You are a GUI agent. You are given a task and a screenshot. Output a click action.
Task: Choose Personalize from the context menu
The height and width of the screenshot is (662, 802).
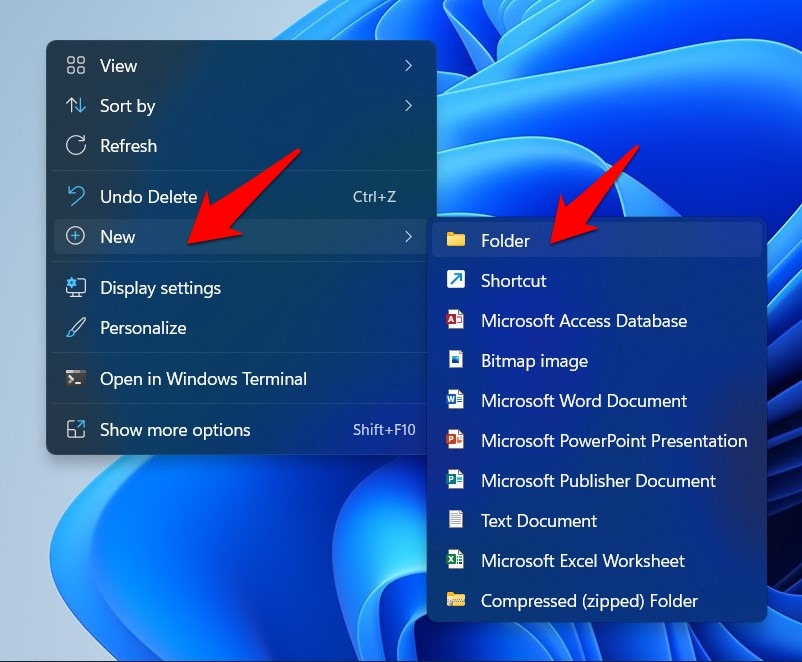pos(143,328)
